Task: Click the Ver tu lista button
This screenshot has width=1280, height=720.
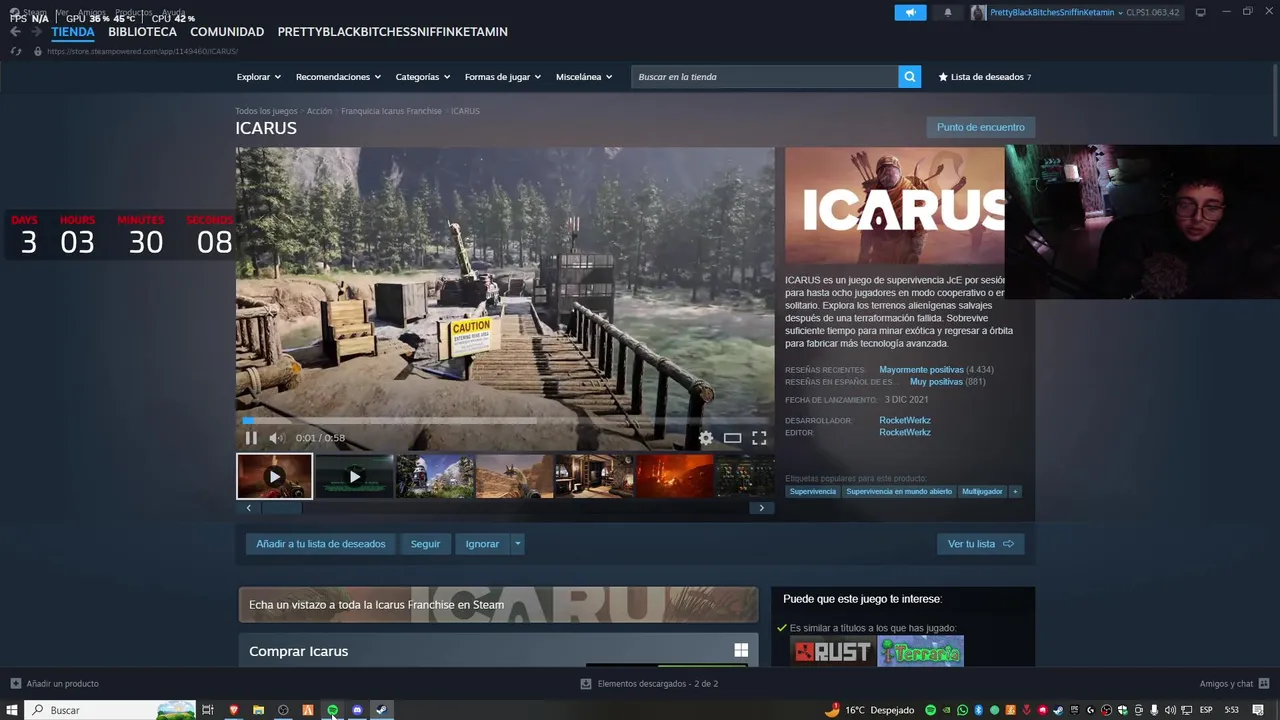Action: pyautogui.click(x=980, y=544)
